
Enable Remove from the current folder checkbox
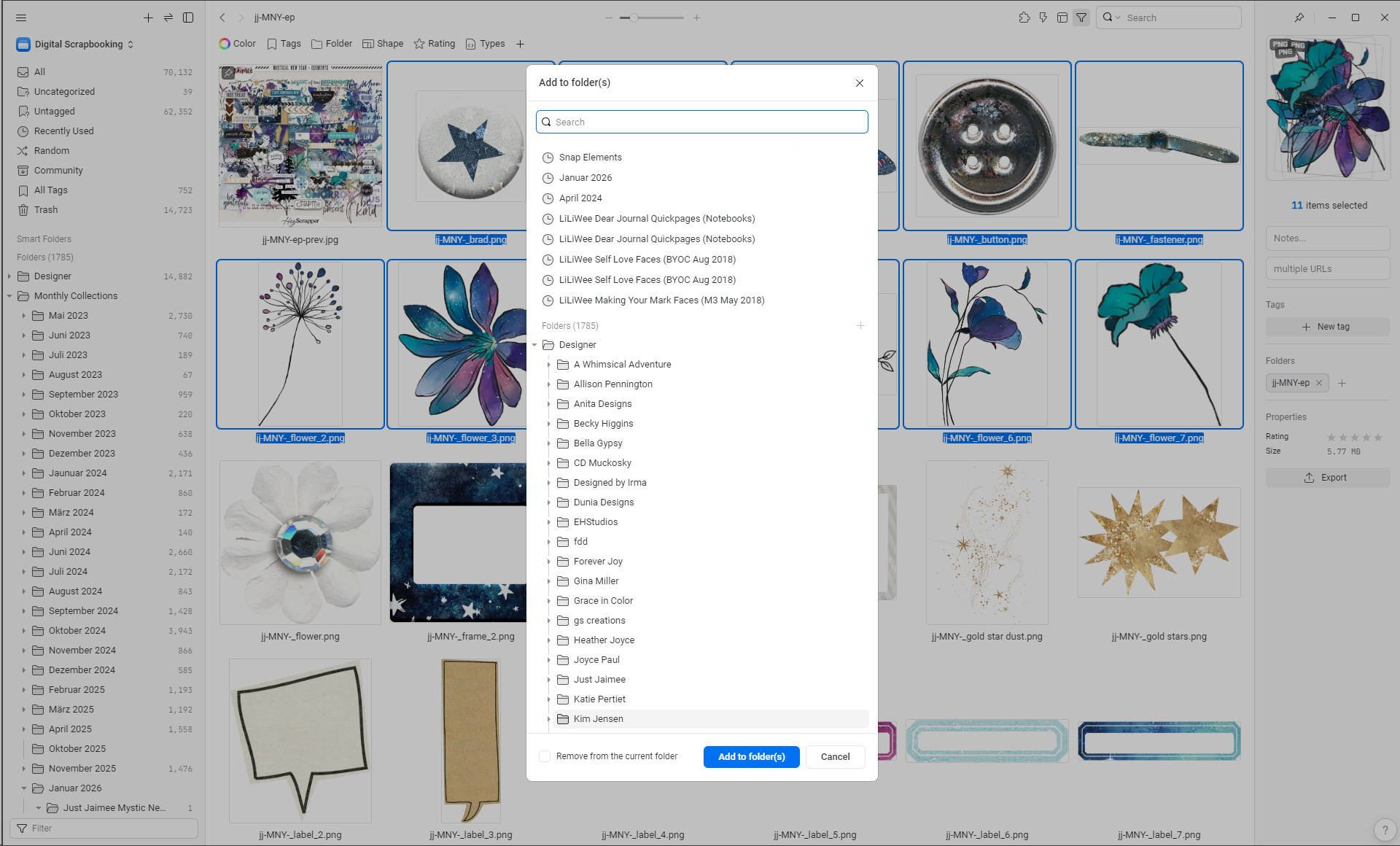[x=545, y=756]
